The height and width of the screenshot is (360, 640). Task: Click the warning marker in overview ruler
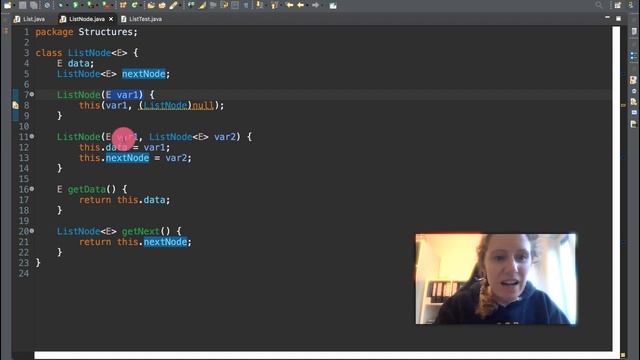click(x=623, y=105)
